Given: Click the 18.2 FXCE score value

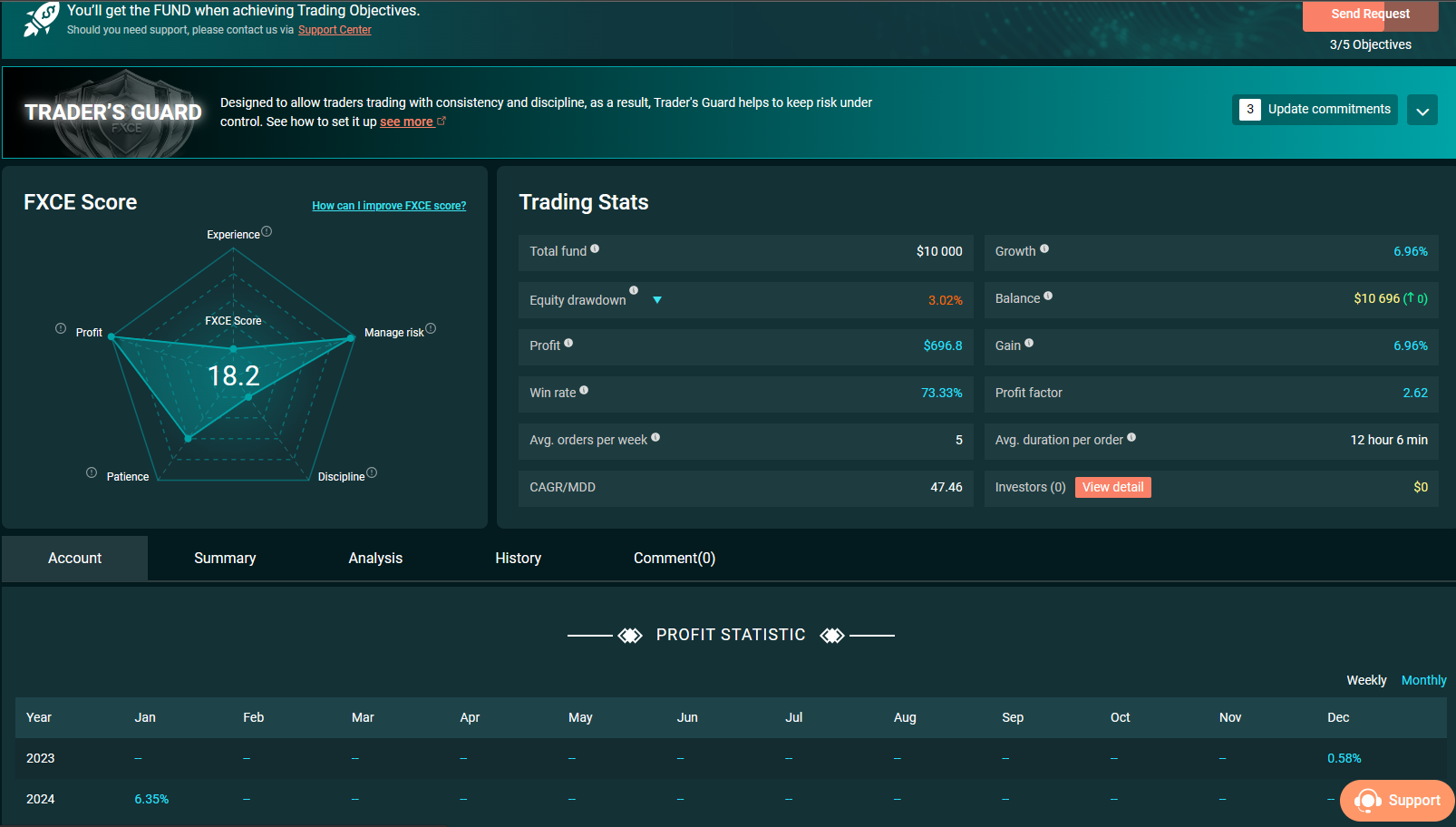Looking at the screenshot, I should pos(234,375).
